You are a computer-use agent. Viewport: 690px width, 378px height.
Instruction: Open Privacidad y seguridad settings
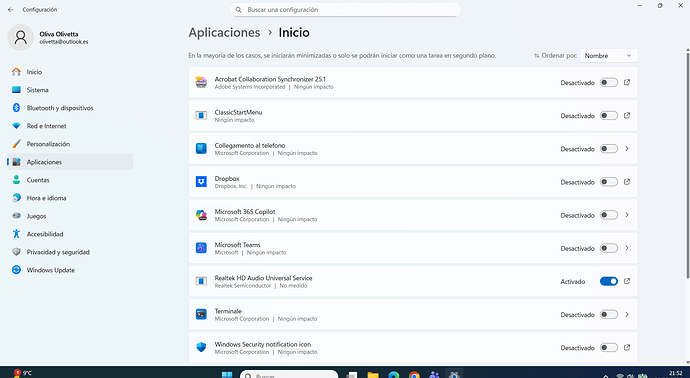click(x=70, y=252)
